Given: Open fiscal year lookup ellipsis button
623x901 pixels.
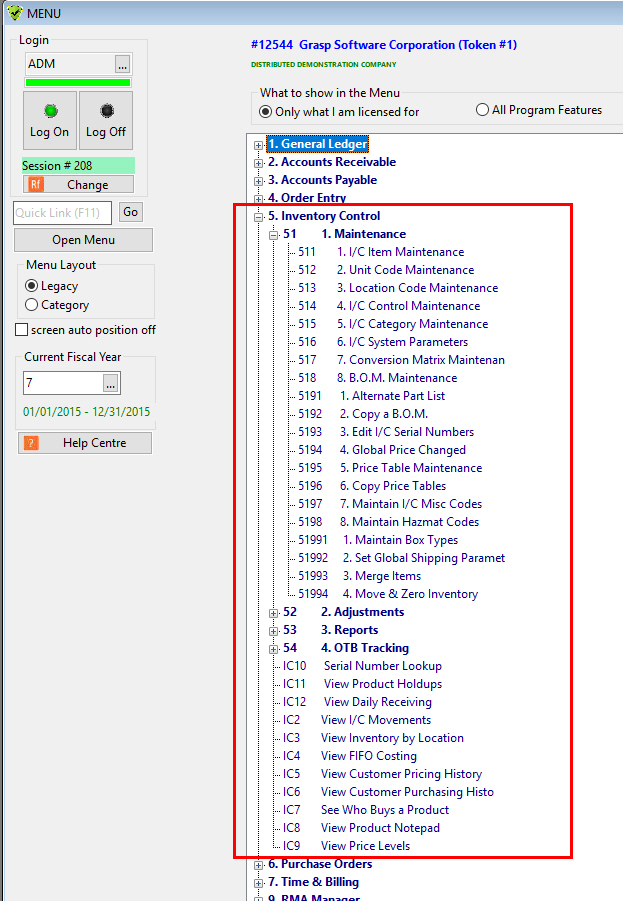Looking at the screenshot, I should (x=111, y=383).
